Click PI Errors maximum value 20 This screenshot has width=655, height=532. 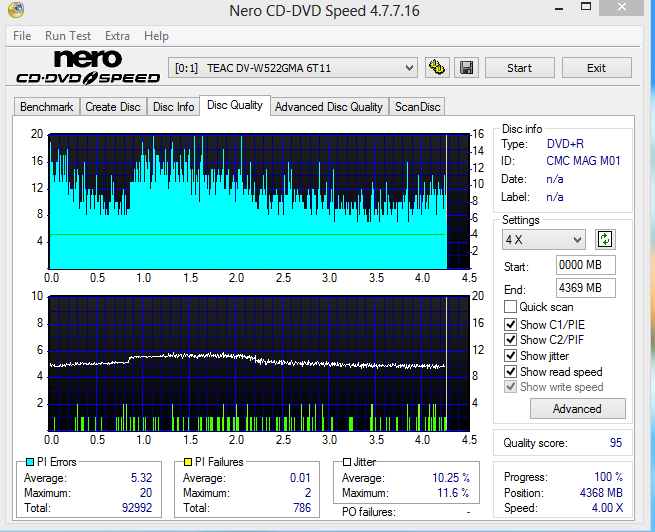146,493
